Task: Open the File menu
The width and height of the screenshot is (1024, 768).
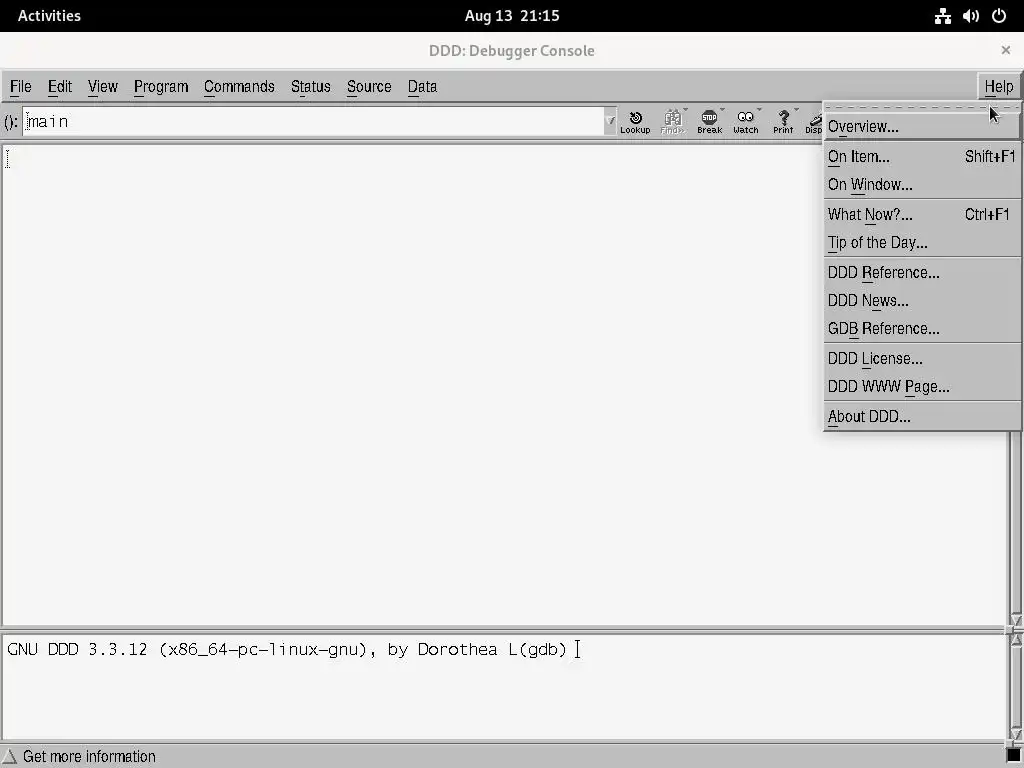Action: pos(20,86)
